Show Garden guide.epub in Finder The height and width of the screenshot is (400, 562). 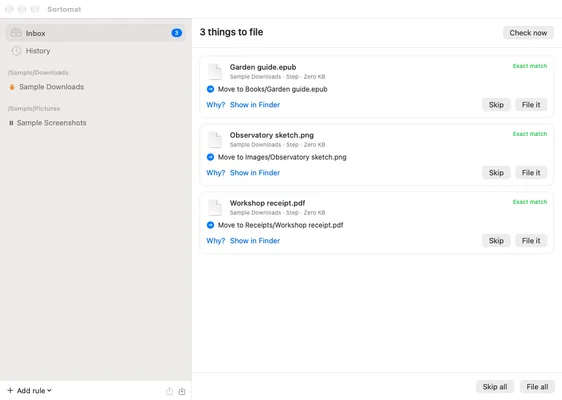tap(255, 105)
